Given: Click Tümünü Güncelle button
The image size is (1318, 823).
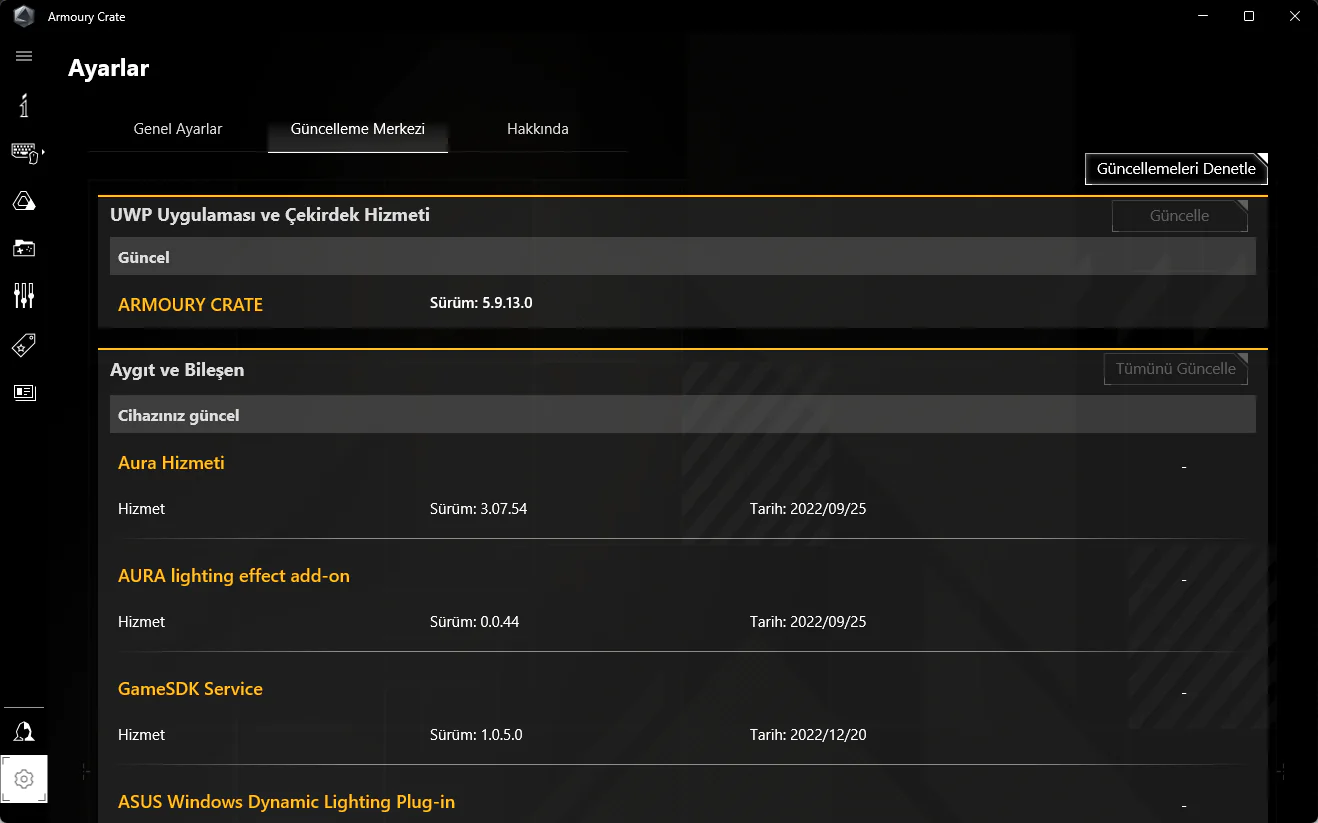Looking at the screenshot, I should pyautogui.click(x=1175, y=369).
